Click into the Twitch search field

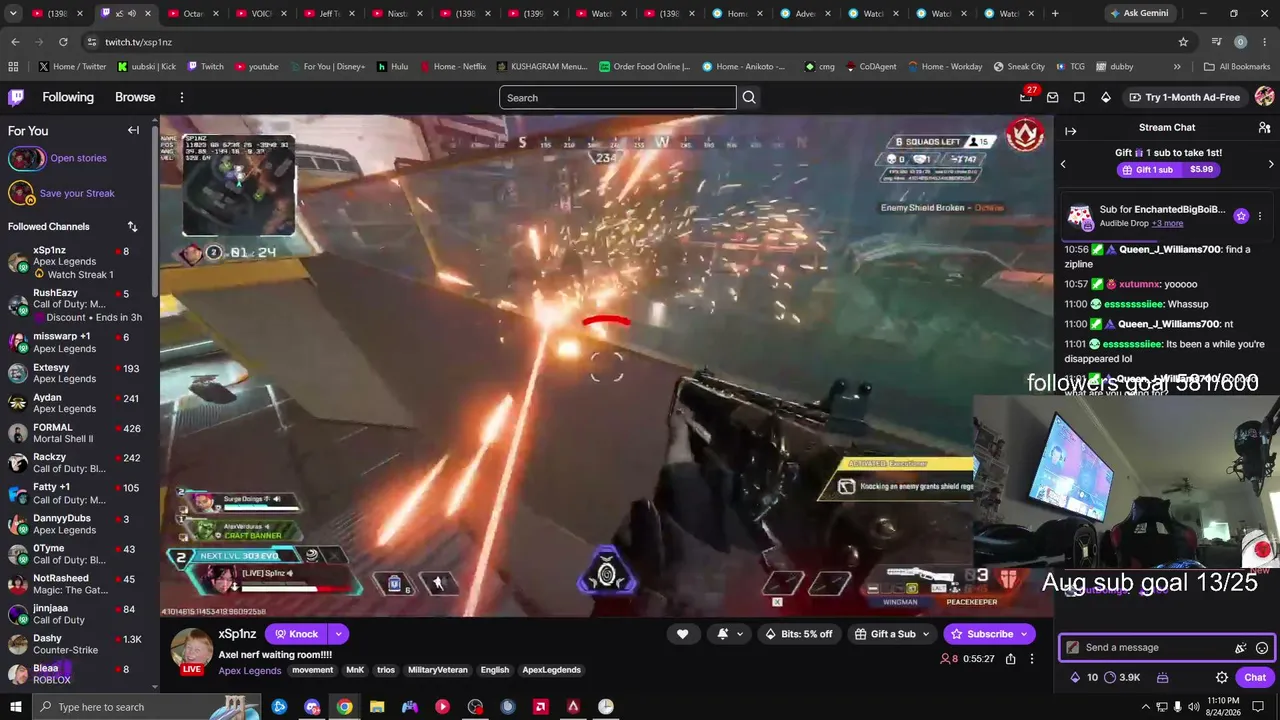coord(617,97)
